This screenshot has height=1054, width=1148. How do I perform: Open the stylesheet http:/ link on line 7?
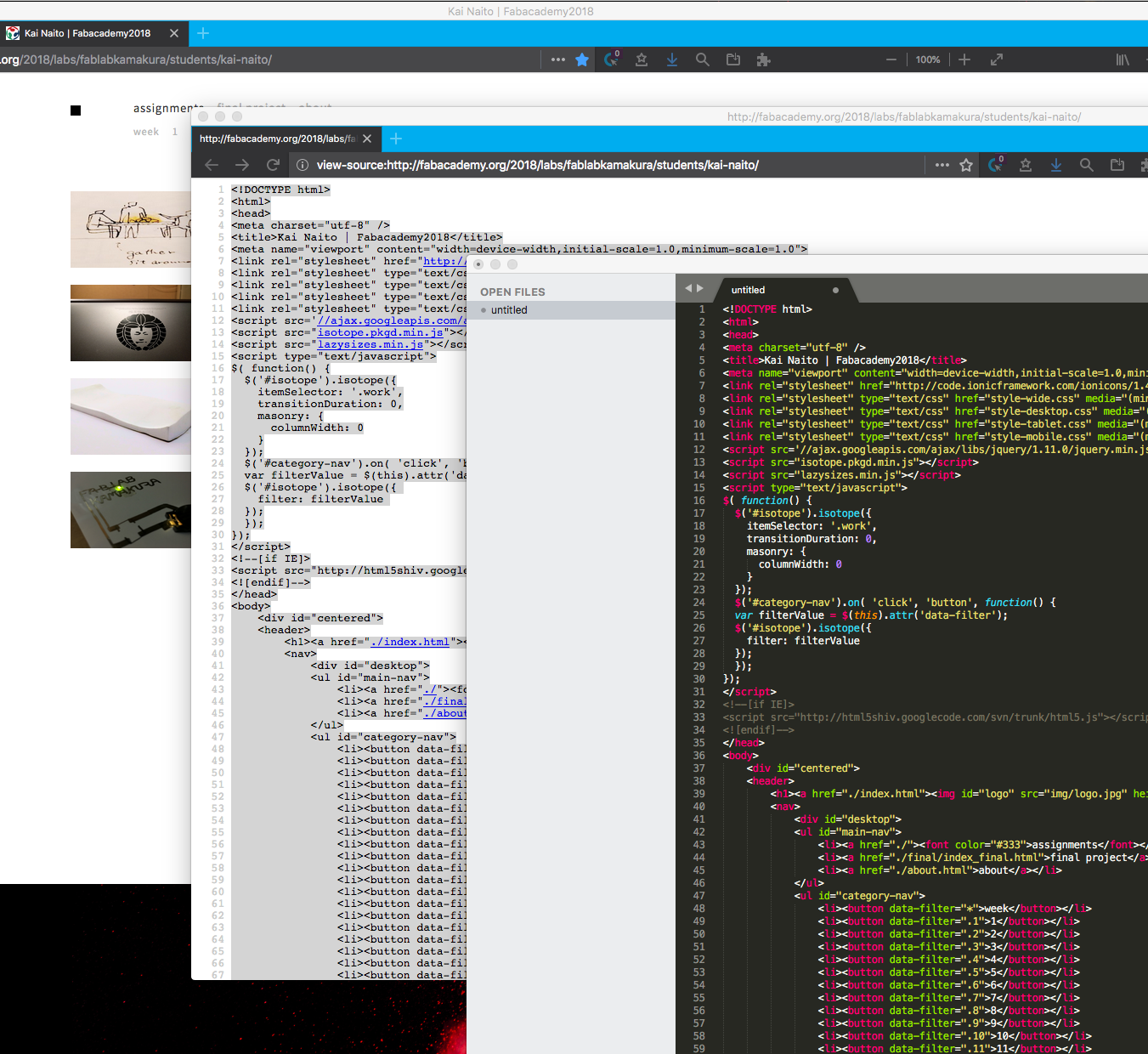pyautogui.click(x=444, y=261)
